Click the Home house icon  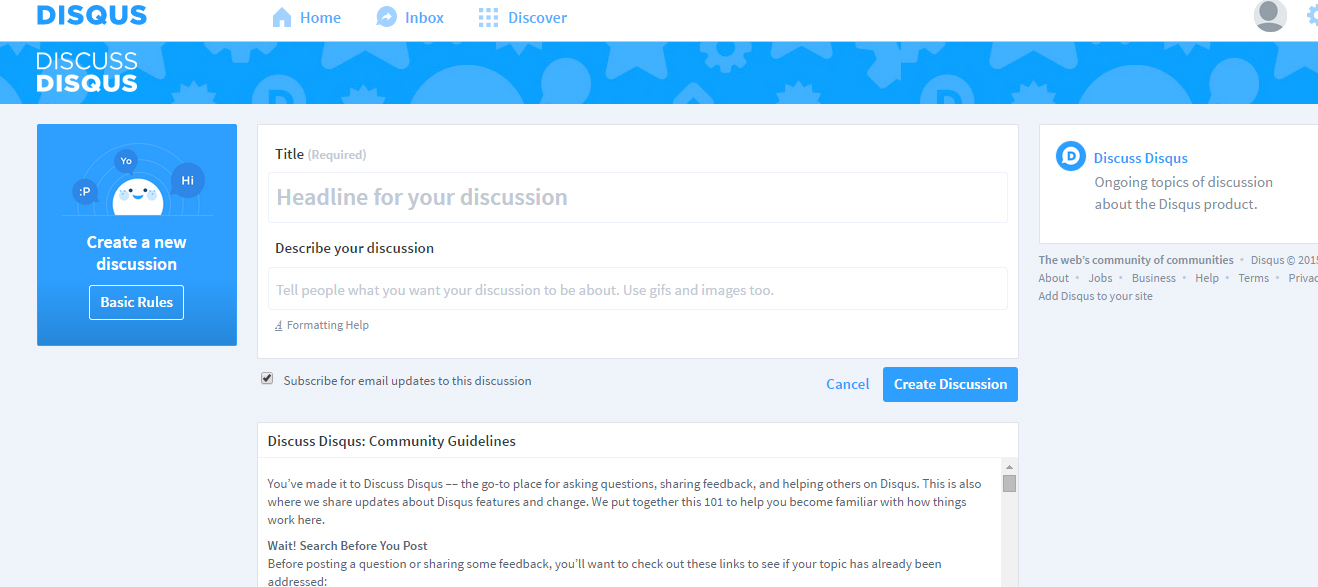click(282, 17)
